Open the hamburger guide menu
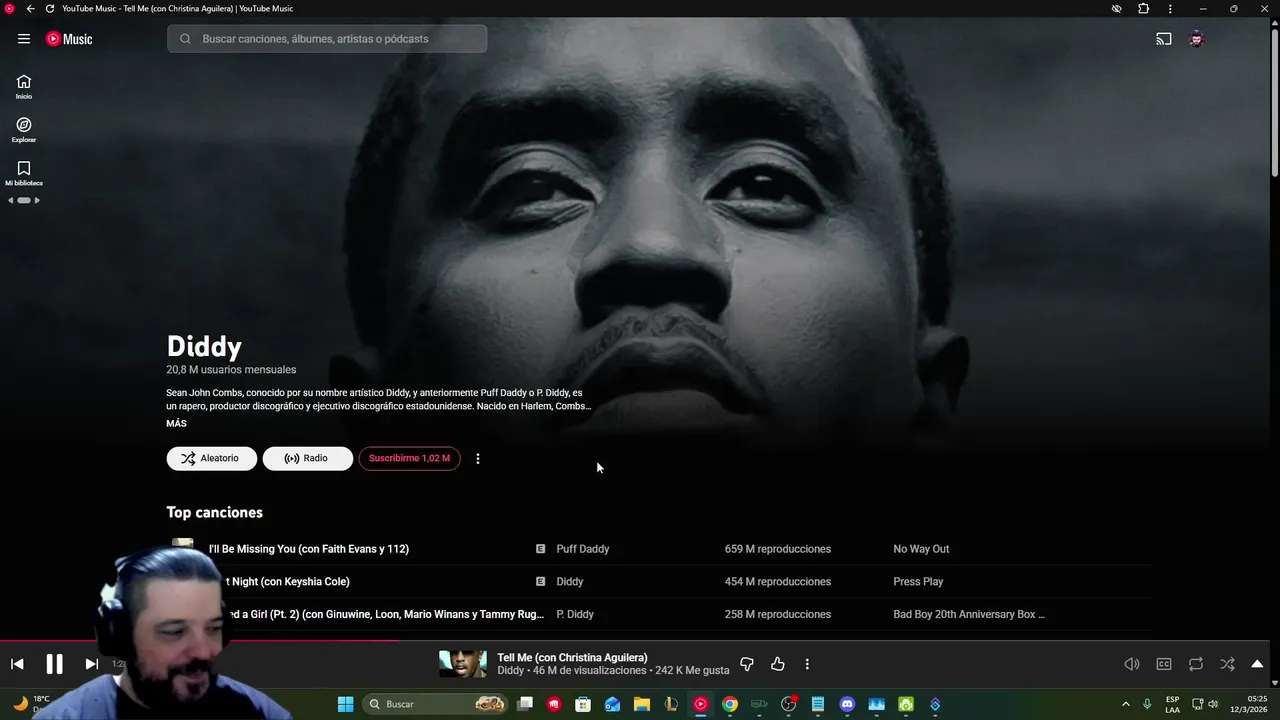 click(x=24, y=39)
